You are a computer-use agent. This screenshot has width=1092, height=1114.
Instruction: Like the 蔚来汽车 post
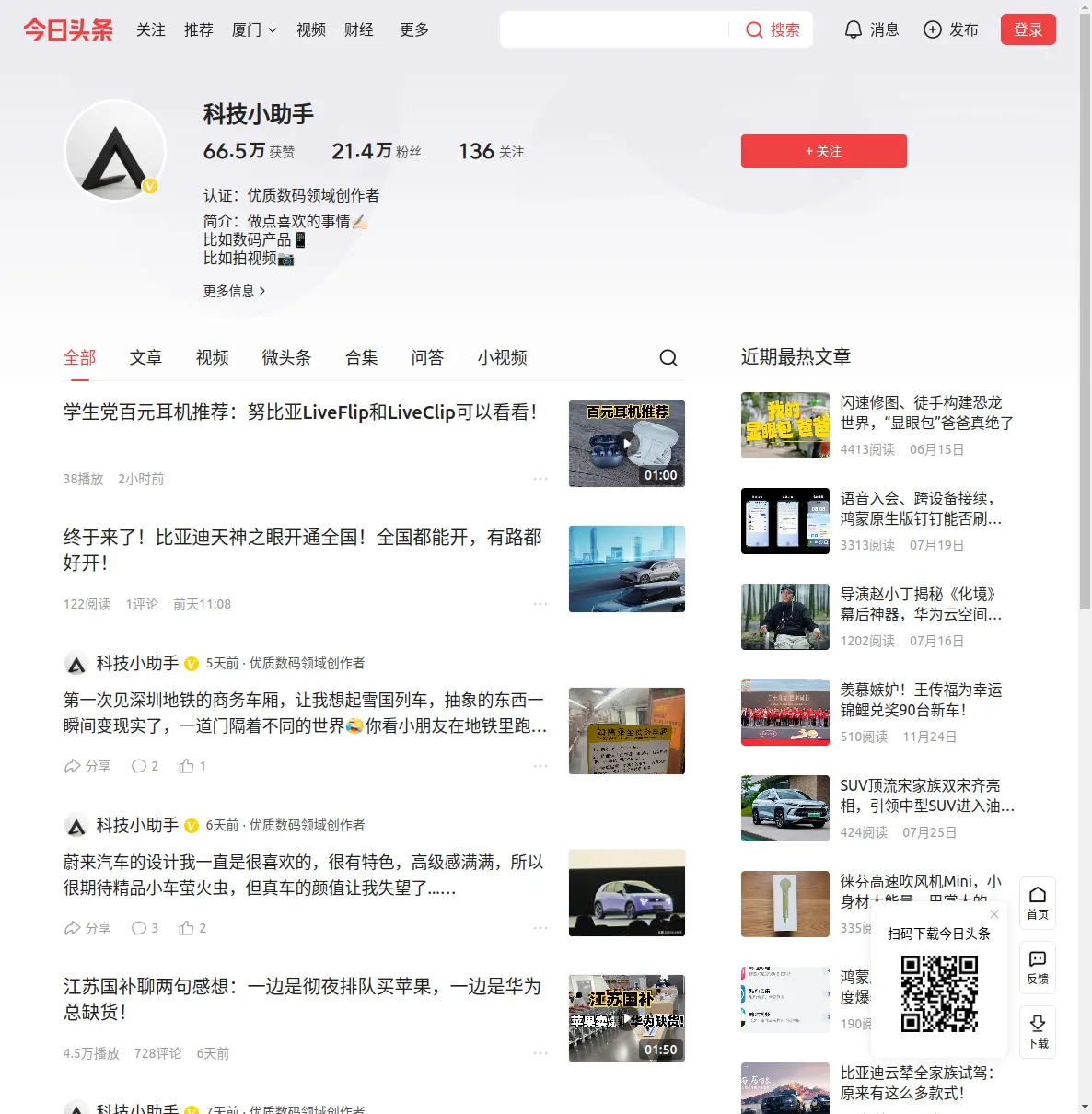point(192,928)
